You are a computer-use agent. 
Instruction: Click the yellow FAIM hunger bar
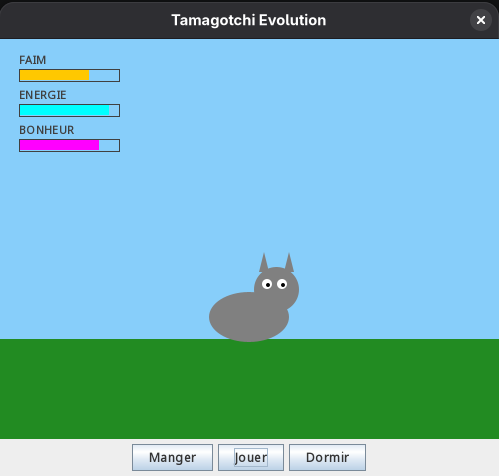tap(69, 75)
